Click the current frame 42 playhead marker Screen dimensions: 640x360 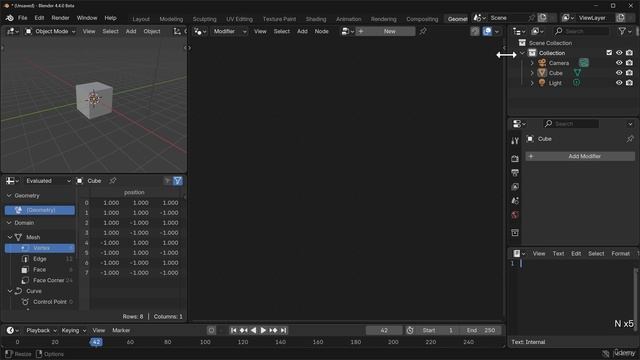click(x=96, y=342)
